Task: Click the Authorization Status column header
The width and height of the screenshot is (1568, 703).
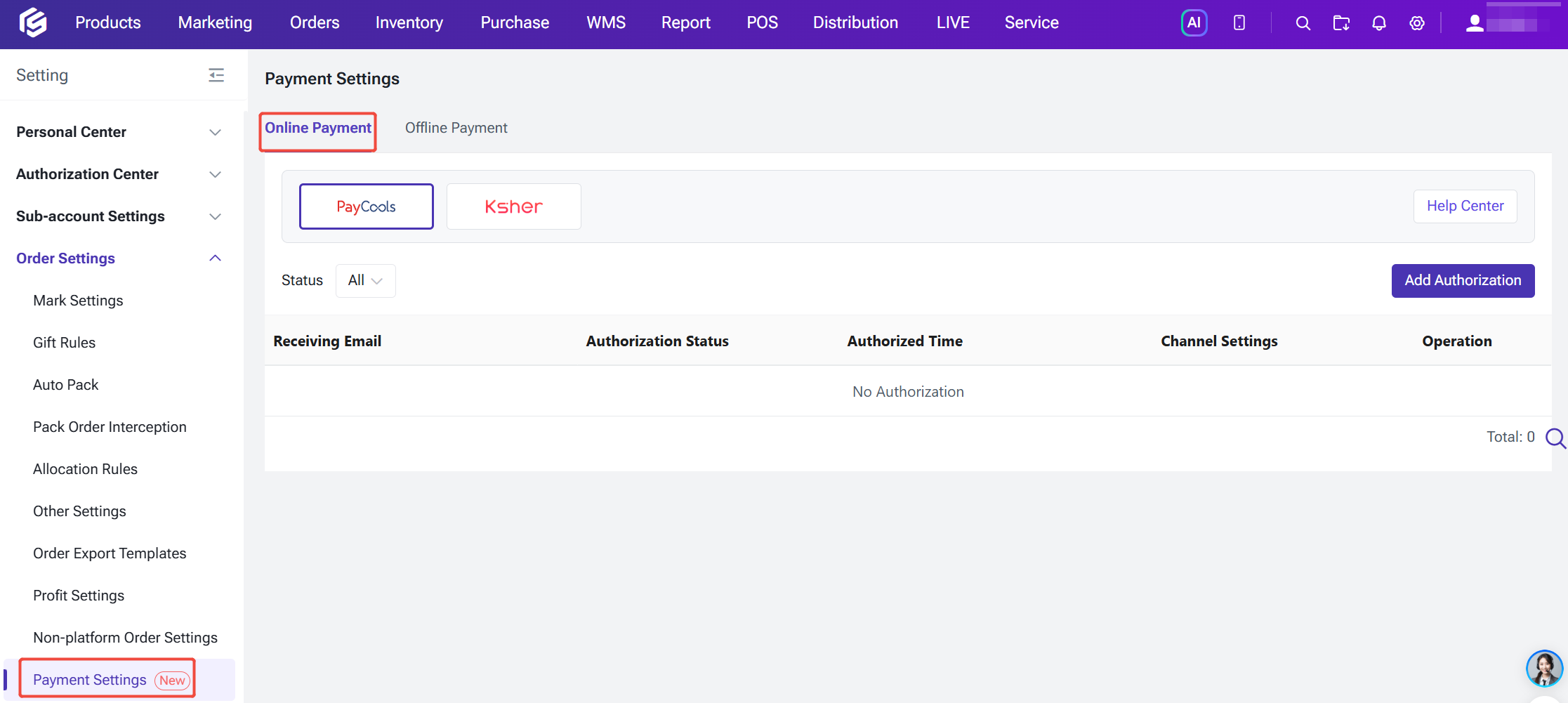Action: click(x=657, y=341)
